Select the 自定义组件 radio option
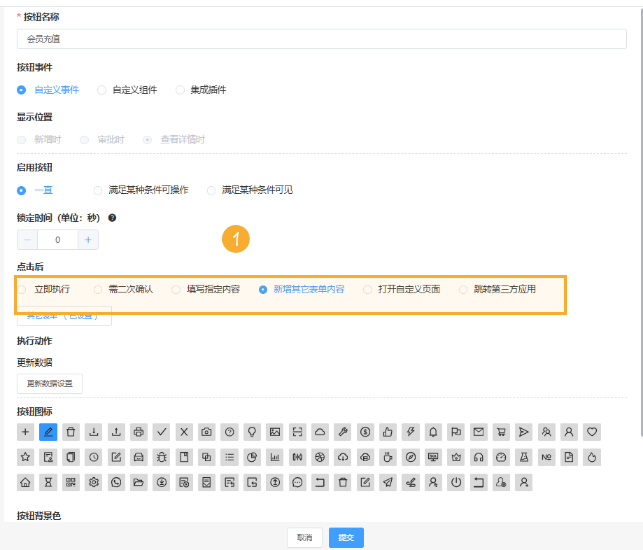 point(102,90)
